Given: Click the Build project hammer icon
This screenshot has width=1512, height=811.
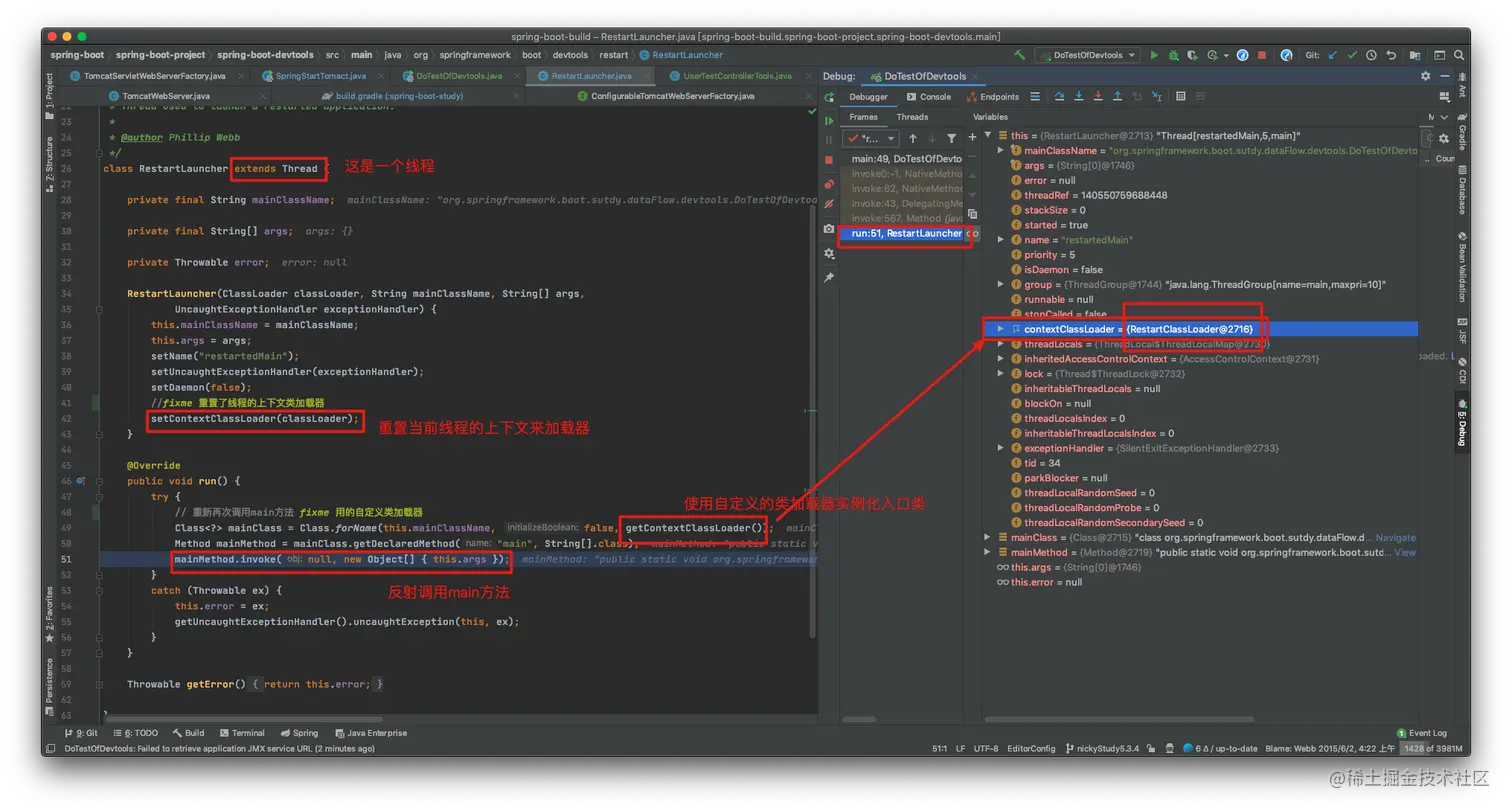Looking at the screenshot, I should click(1020, 55).
